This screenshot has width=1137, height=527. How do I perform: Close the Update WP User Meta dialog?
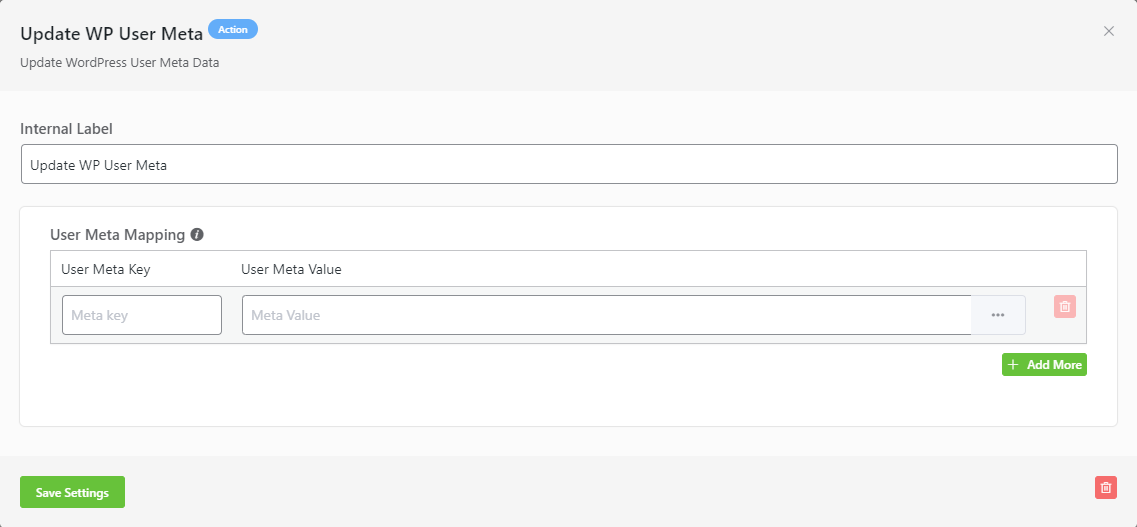1108,31
